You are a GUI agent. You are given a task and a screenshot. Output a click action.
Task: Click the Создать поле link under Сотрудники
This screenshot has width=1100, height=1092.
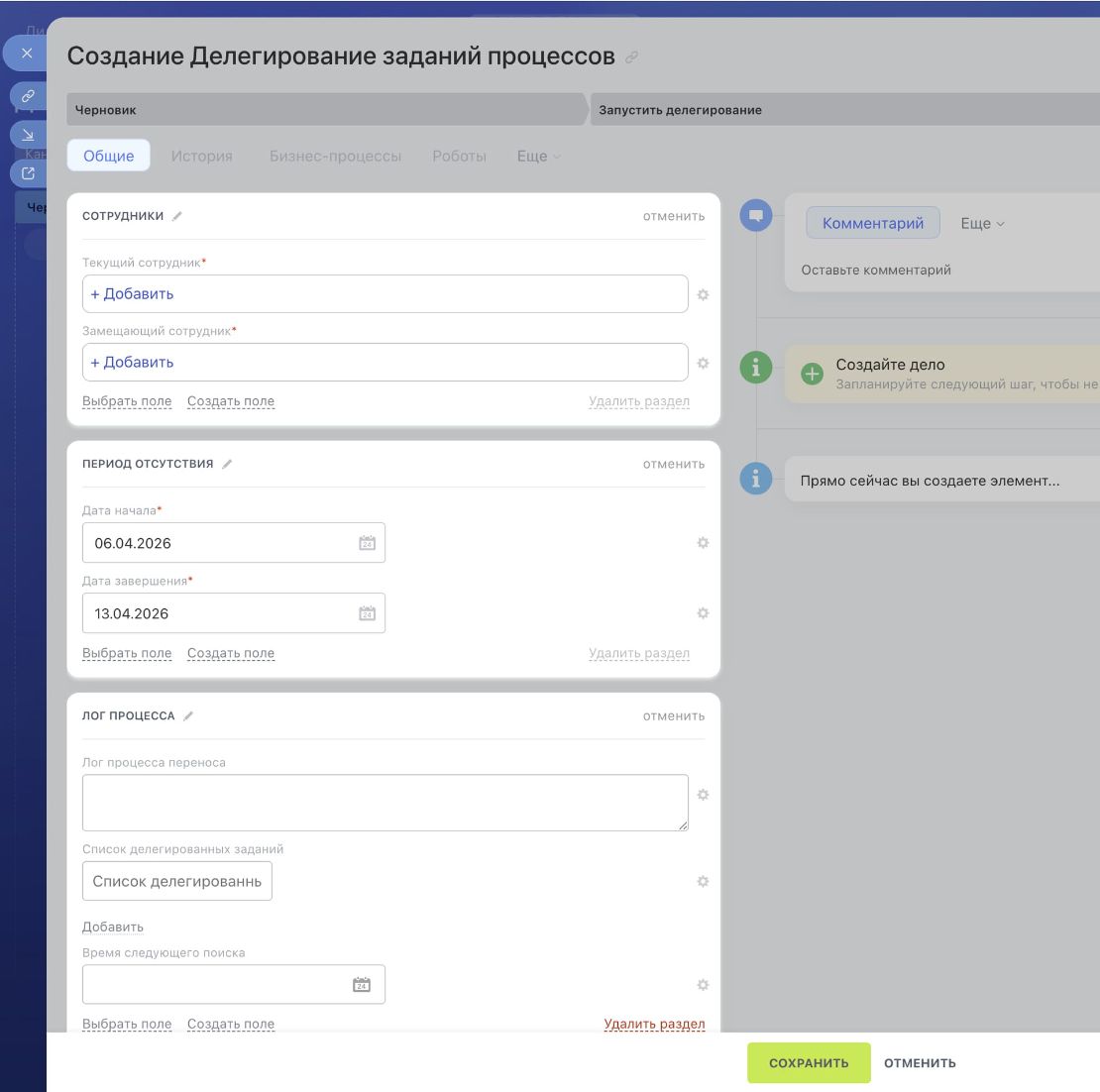click(231, 401)
